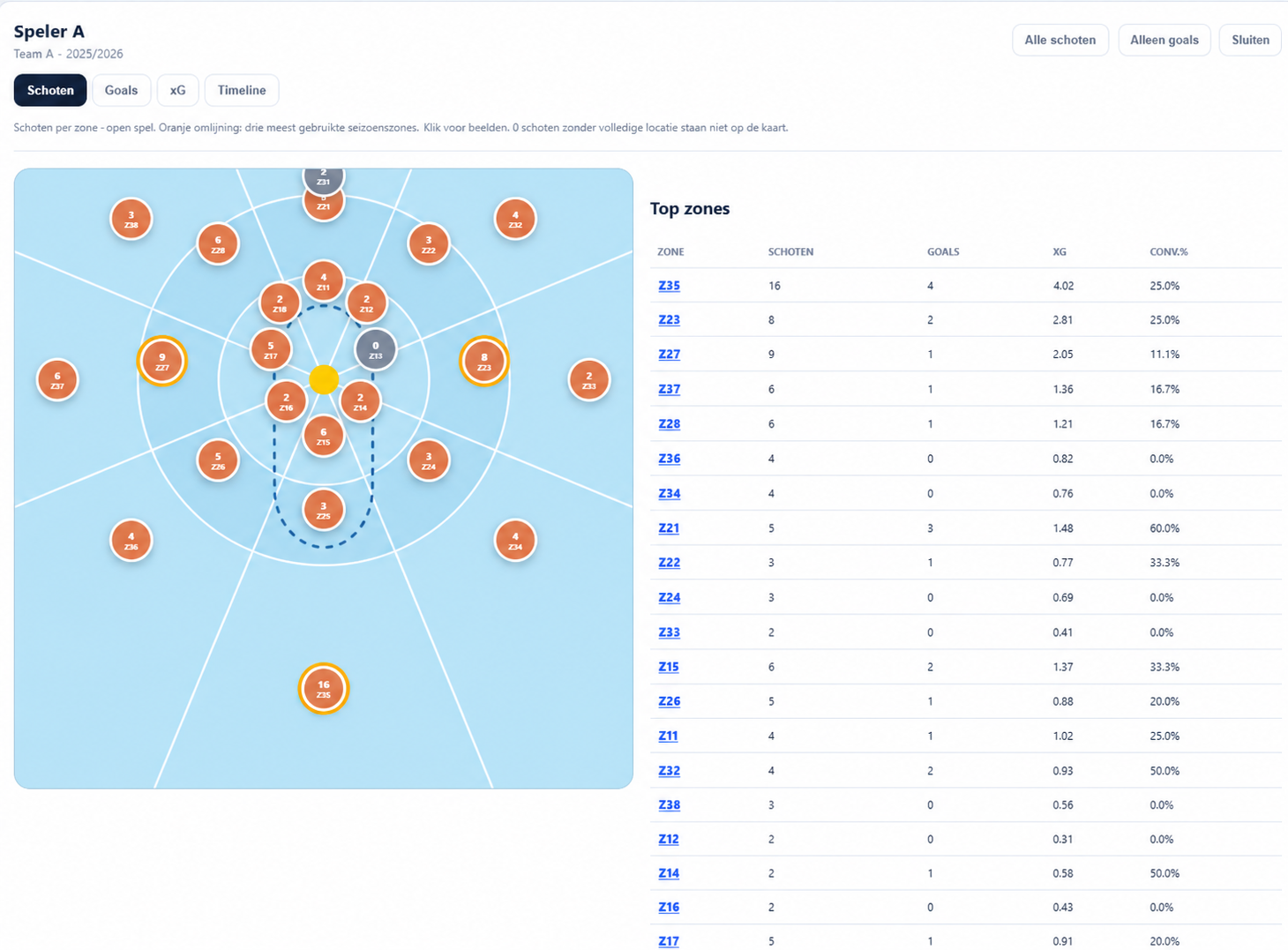Filter with Alleen goals button

click(x=1164, y=40)
